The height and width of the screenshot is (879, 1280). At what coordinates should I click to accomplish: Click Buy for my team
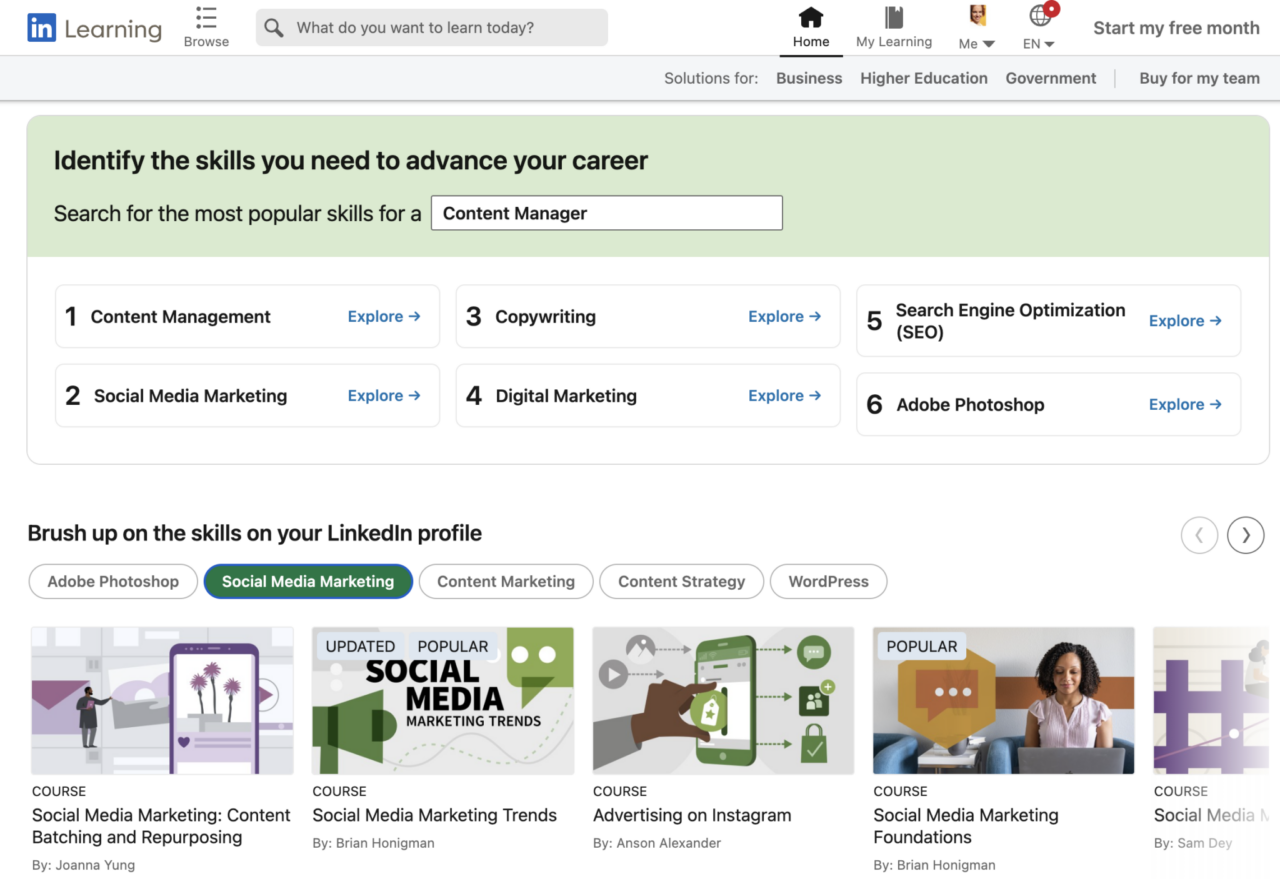pyautogui.click(x=1199, y=78)
